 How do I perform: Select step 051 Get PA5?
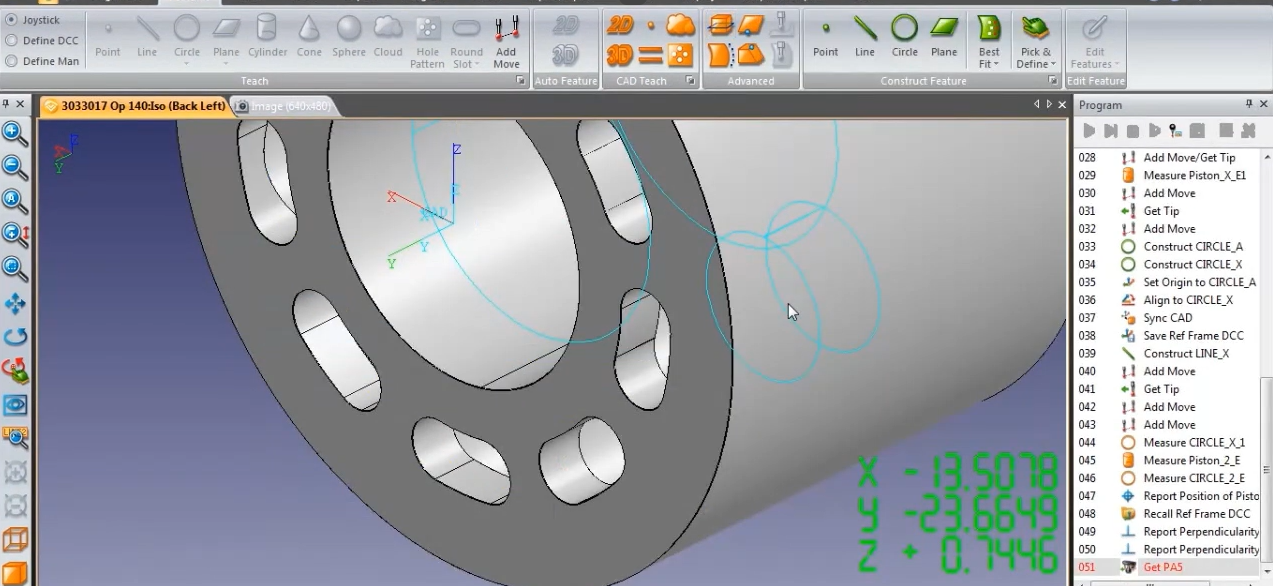click(x=1166, y=567)
